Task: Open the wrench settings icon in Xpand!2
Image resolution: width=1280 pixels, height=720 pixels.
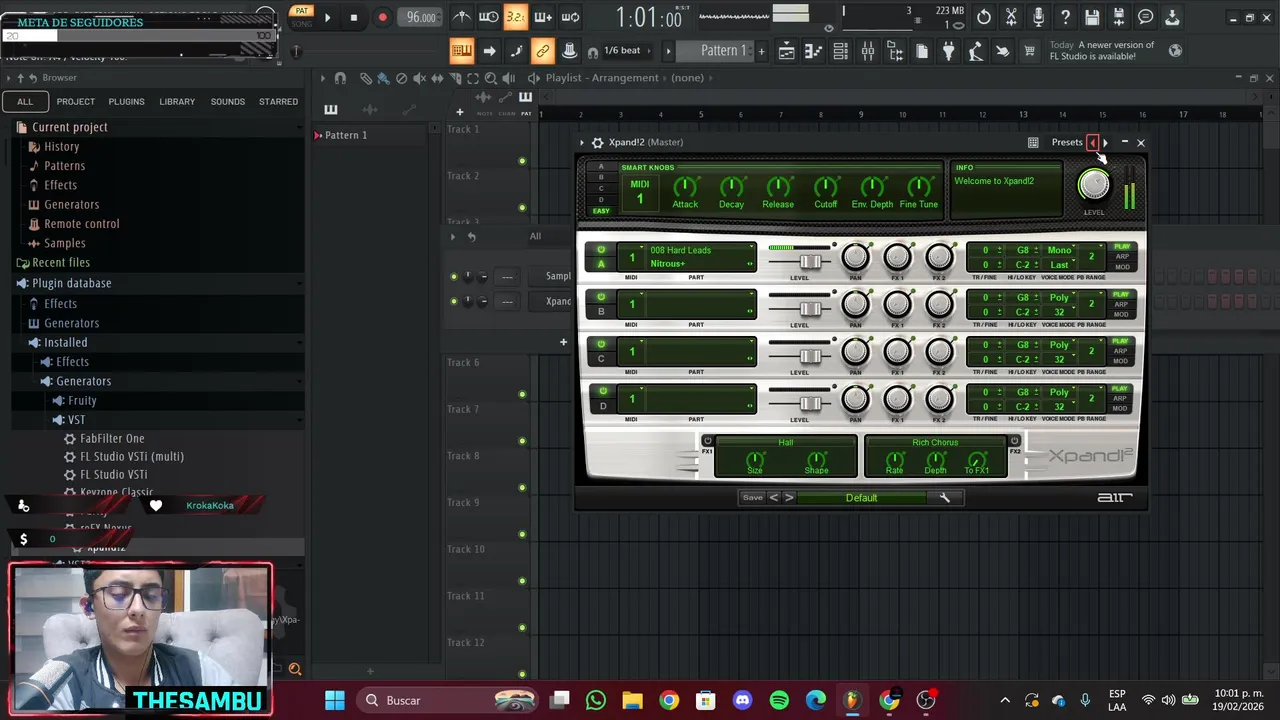Action: (944, 497)
